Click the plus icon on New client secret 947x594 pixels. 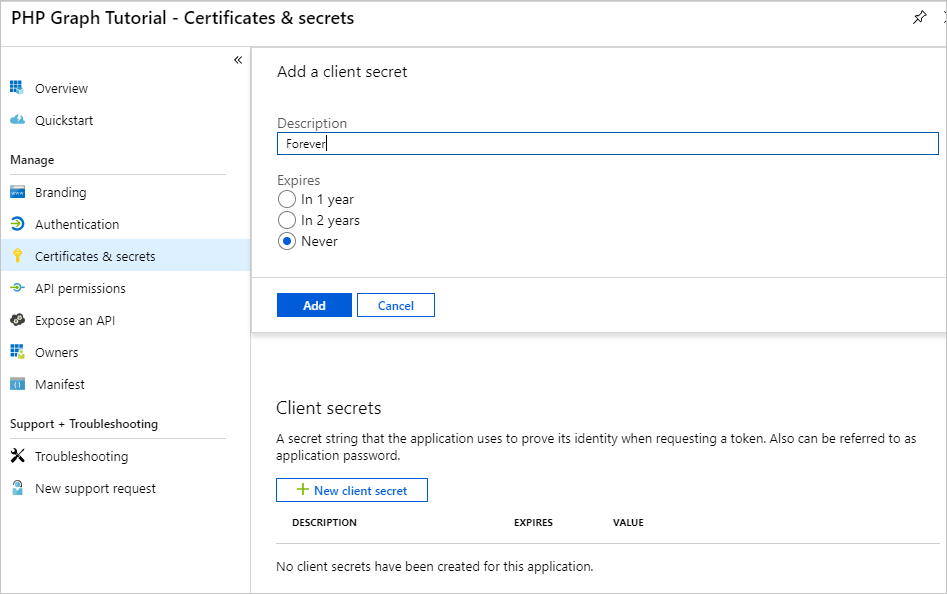(303, 490)
